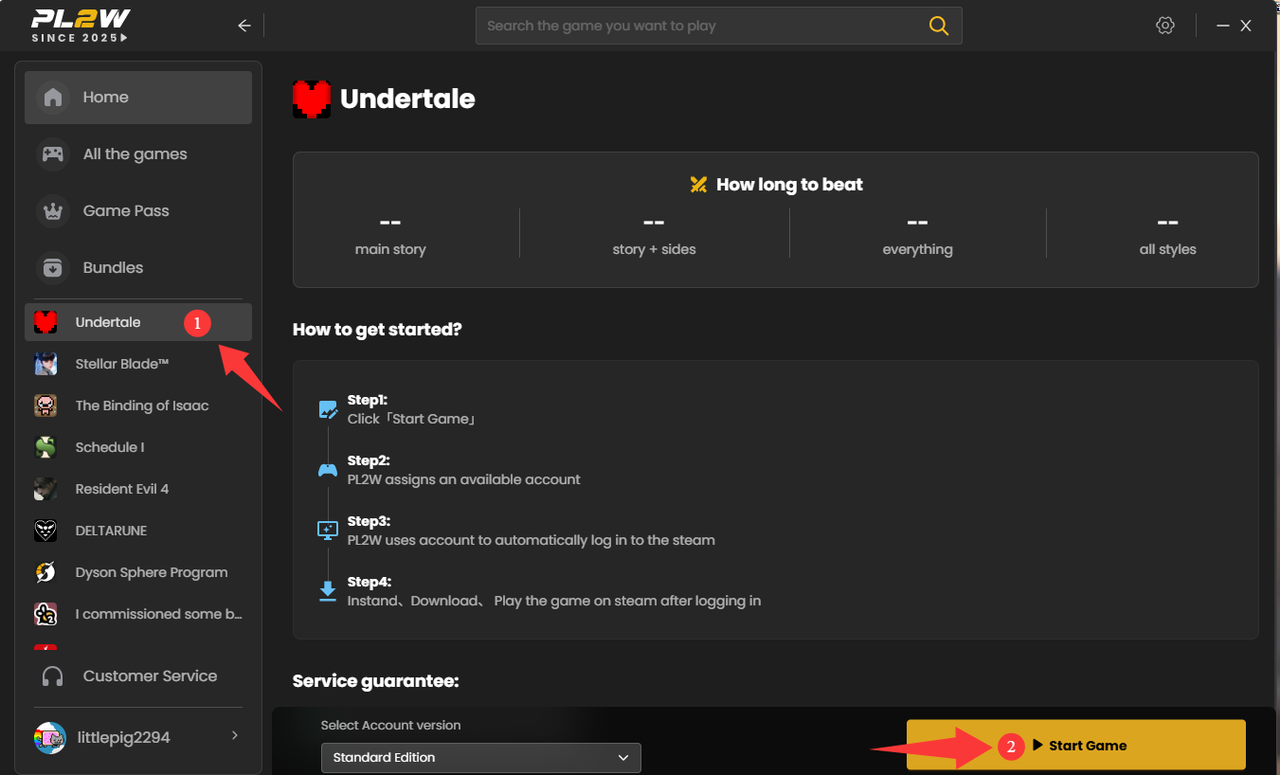This screenshot has height=775, width=1280.
Task: Click the Home house icon
Action: [53, 97]
